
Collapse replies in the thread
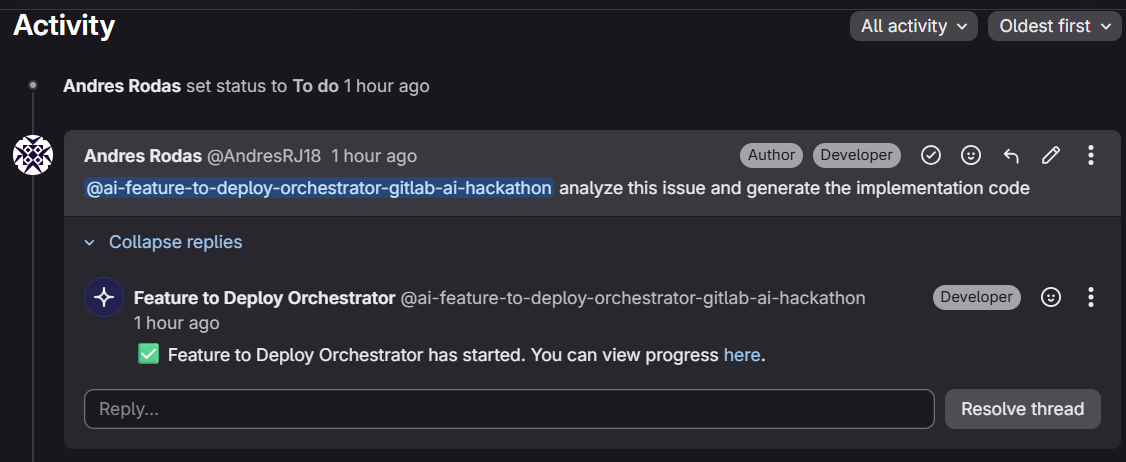point(174,242)
